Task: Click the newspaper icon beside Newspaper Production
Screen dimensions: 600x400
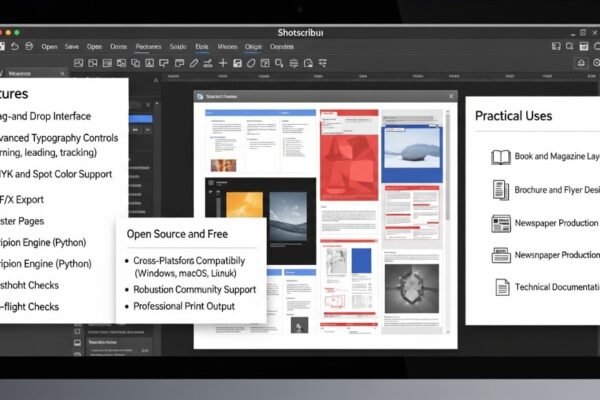Action: (x=501, y=224)
